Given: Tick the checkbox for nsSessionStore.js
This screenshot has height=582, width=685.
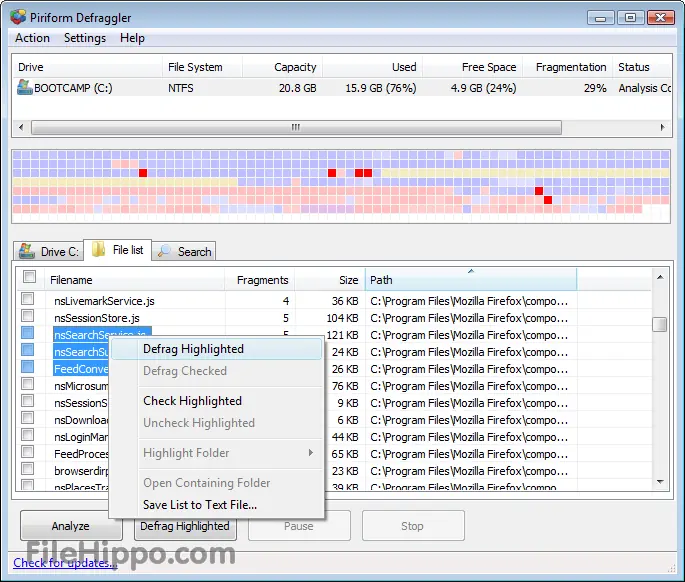Looking at the screenshot, I should 28,316.
